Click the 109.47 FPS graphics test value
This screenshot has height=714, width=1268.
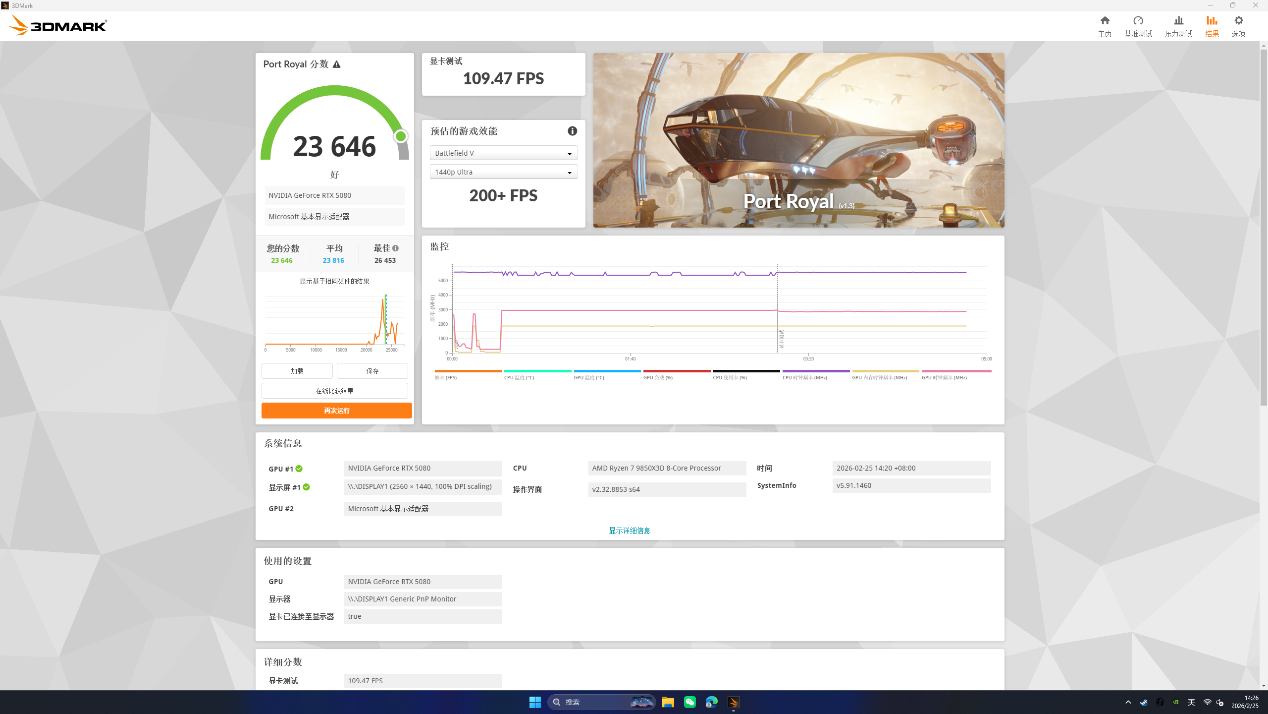pyautogui.click(x=503, y=78)
